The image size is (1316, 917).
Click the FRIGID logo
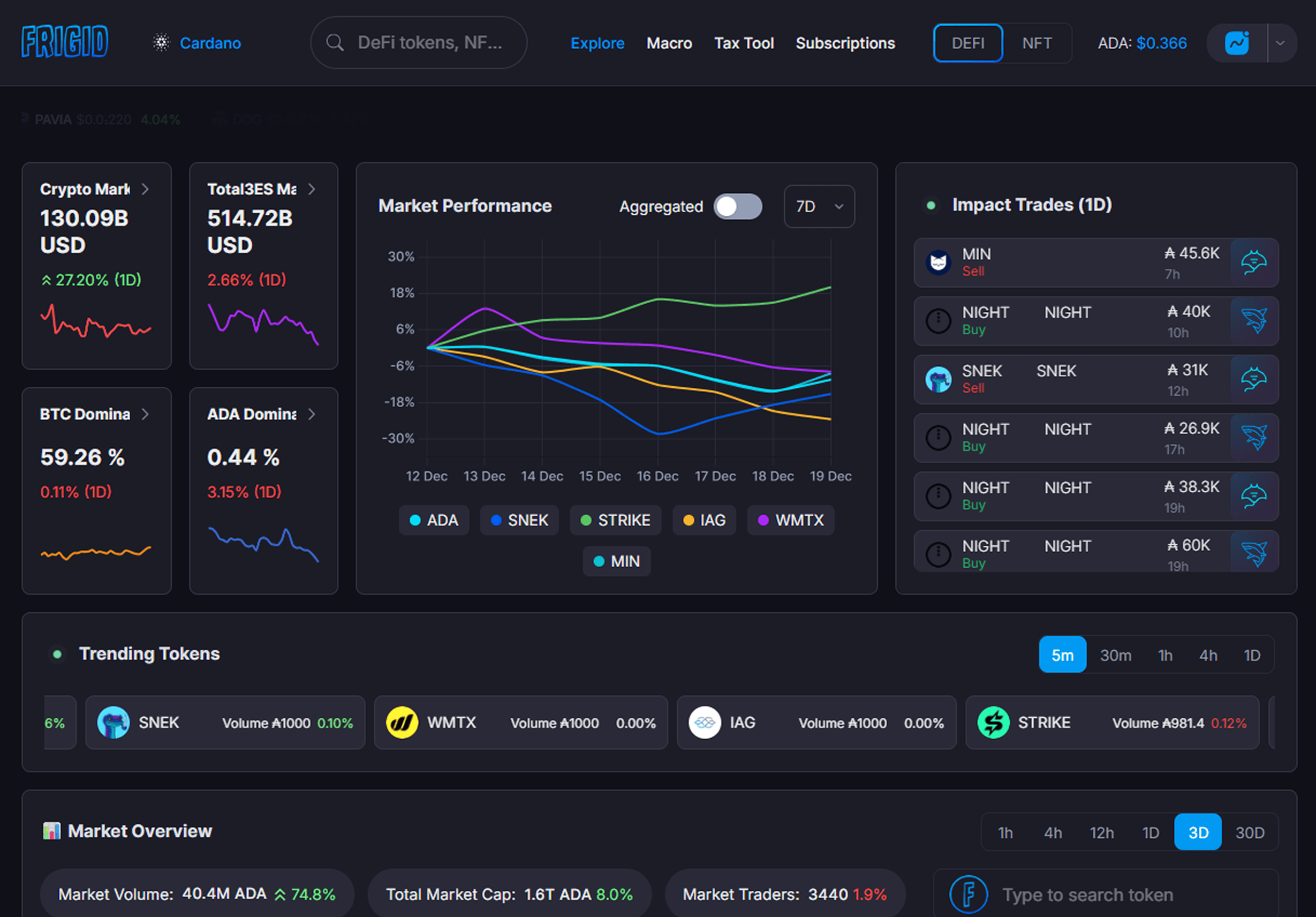(65, 42)
